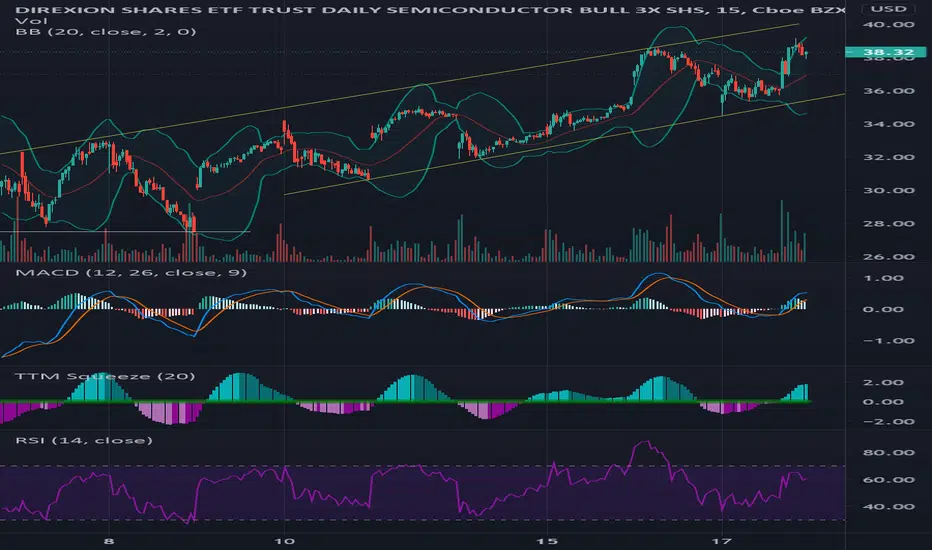932x550 pixels.
Task: Click date label 15 on time axis
Action: click(x=547, y=541)
